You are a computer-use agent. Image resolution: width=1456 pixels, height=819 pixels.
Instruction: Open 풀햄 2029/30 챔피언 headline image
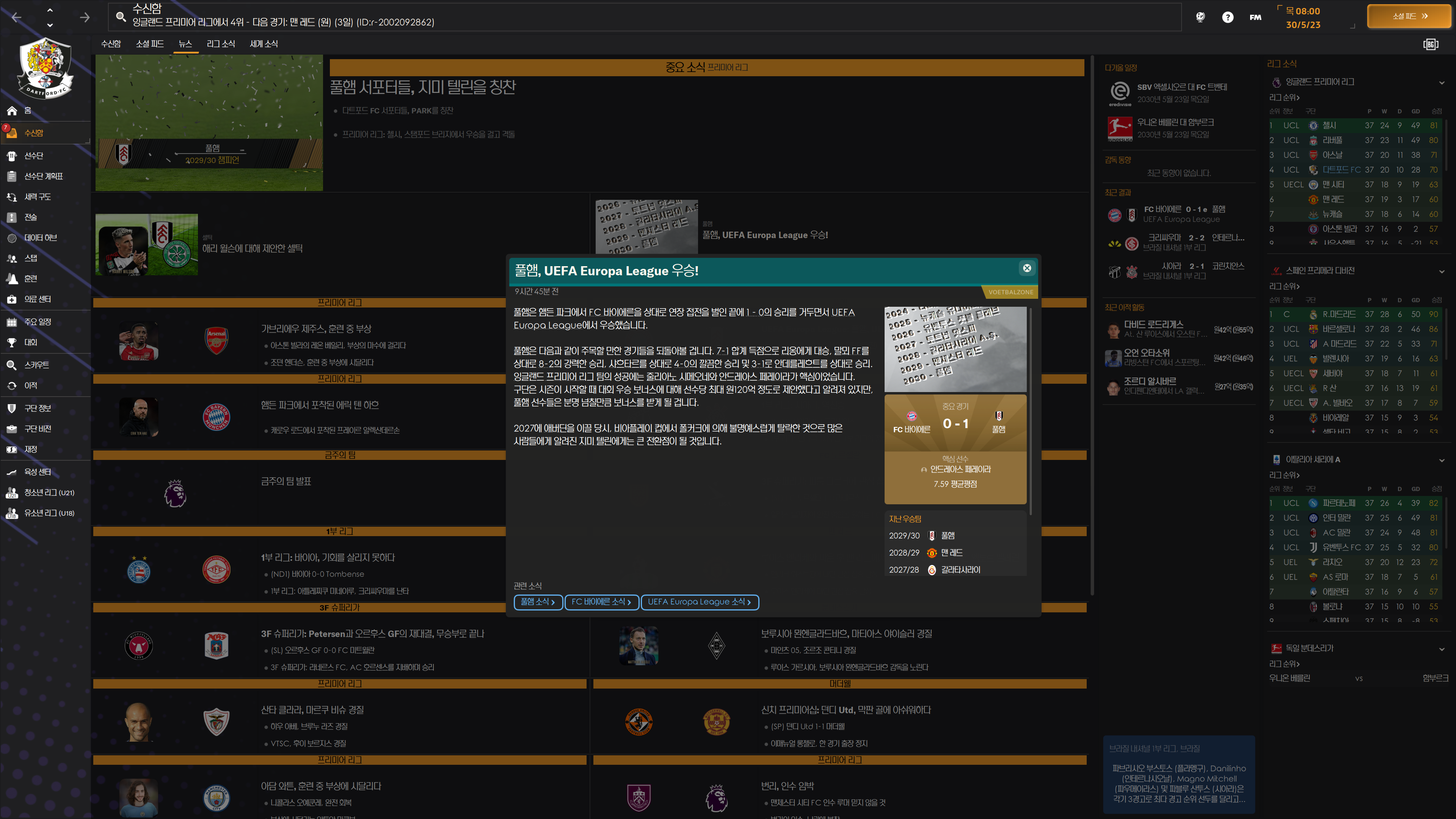tap(209, 122)
